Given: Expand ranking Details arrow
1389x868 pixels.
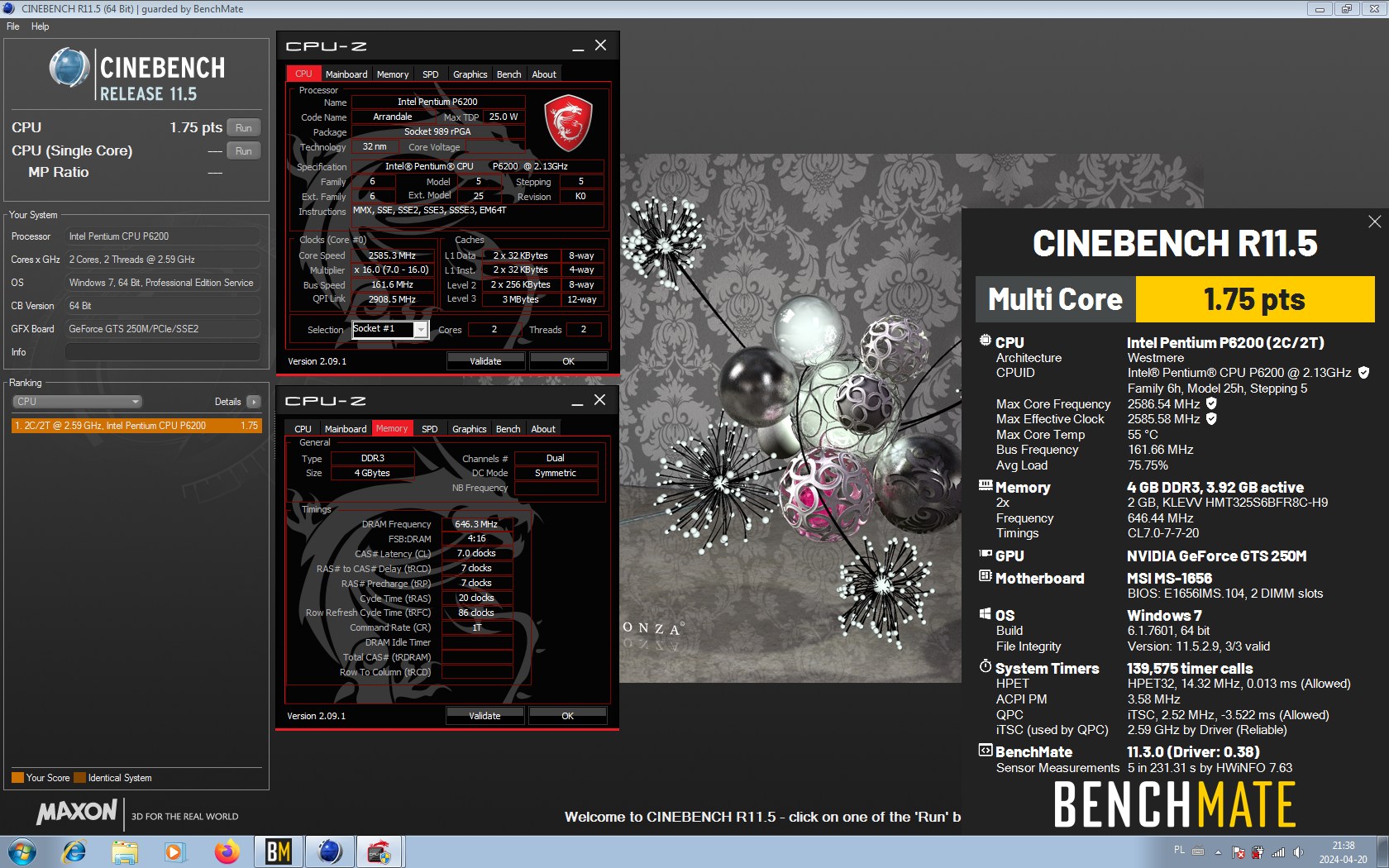Looking at the screenshot, I should click(253, 402).
